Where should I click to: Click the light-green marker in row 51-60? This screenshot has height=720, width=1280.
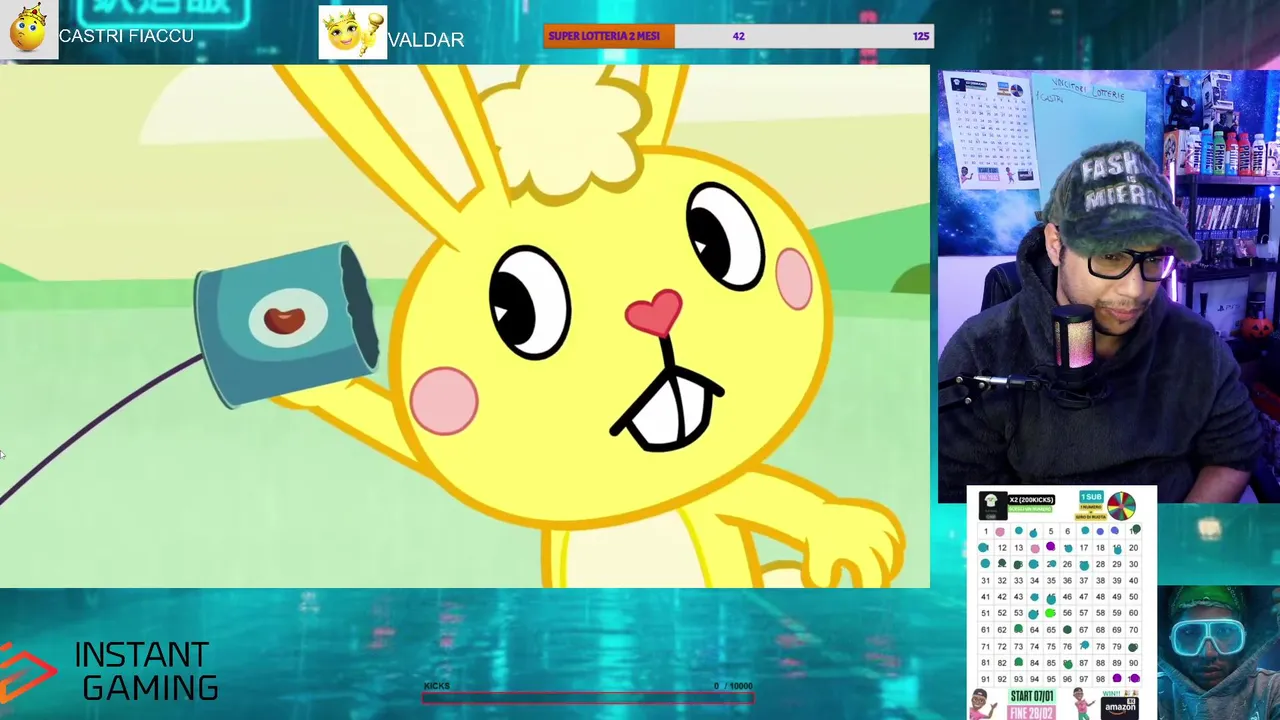coord(1050,613)
